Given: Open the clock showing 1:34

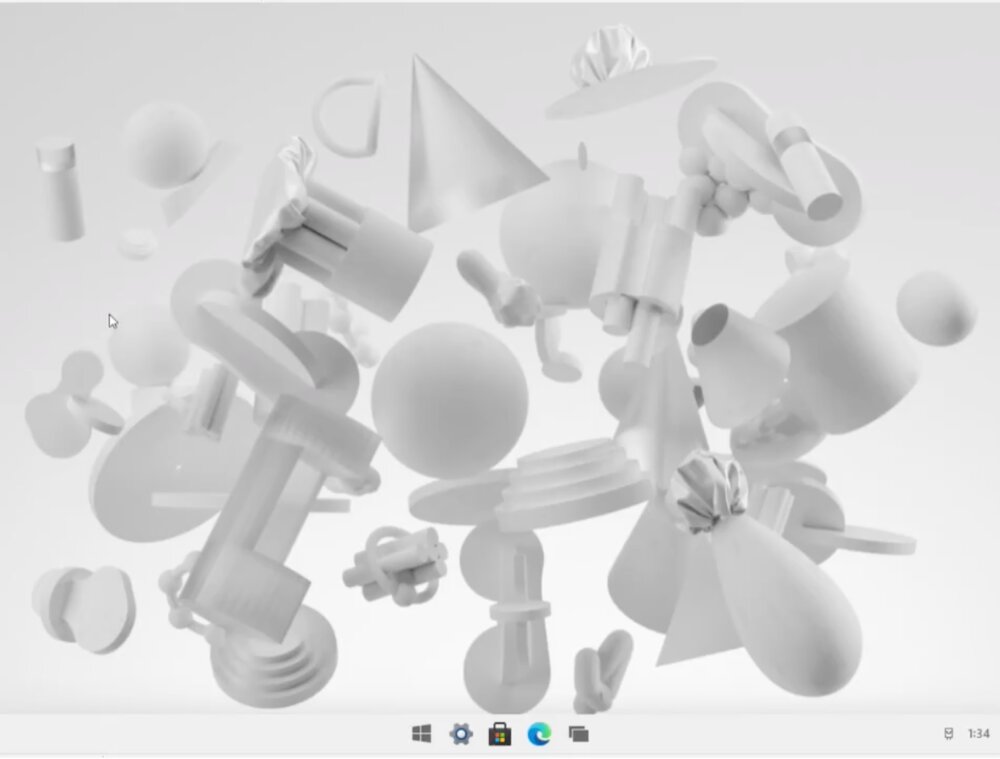Looking at the screenshot, I should click(x=978, y=735).
